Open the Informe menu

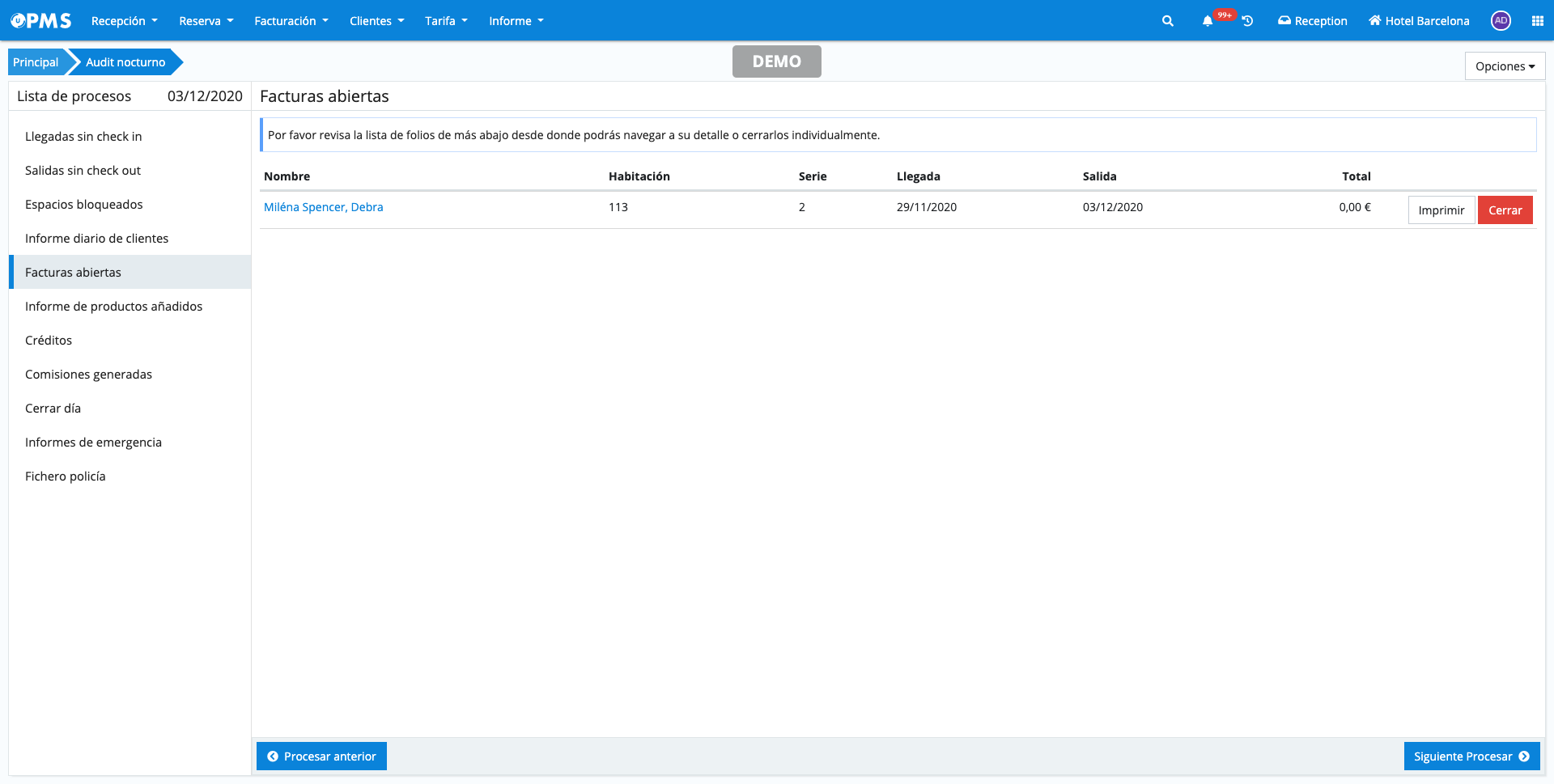coord(516,21)
